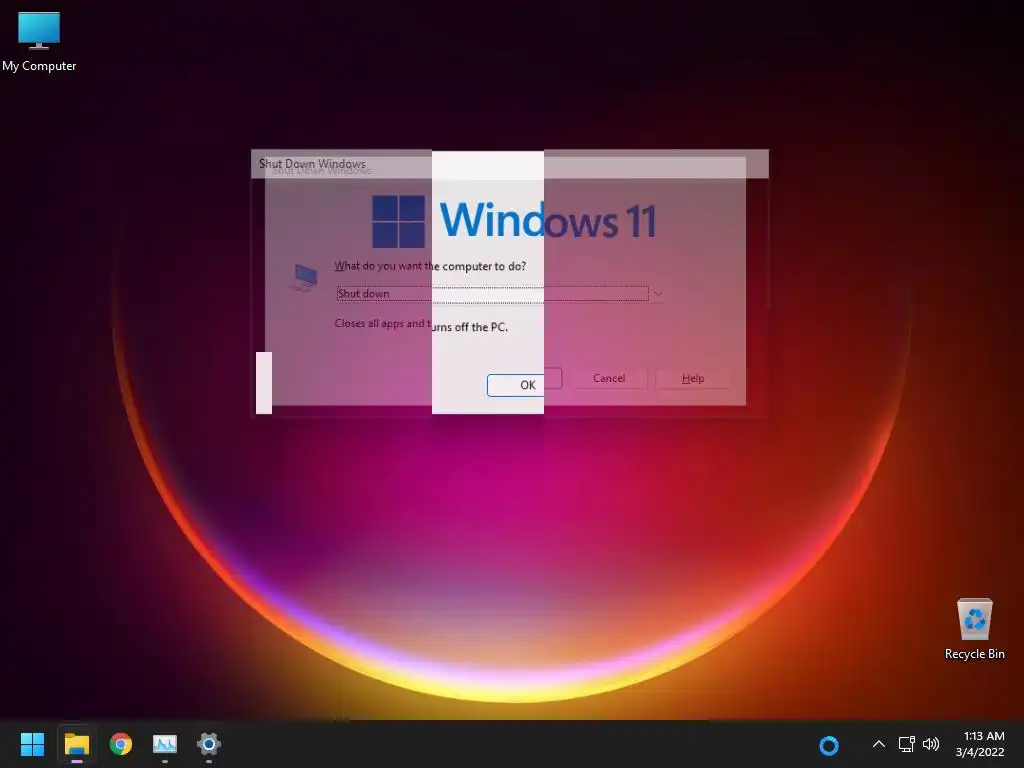This screenshot has width=1024, height=768.
Task: Show hidden system tray icons
Action: point(879,744)
